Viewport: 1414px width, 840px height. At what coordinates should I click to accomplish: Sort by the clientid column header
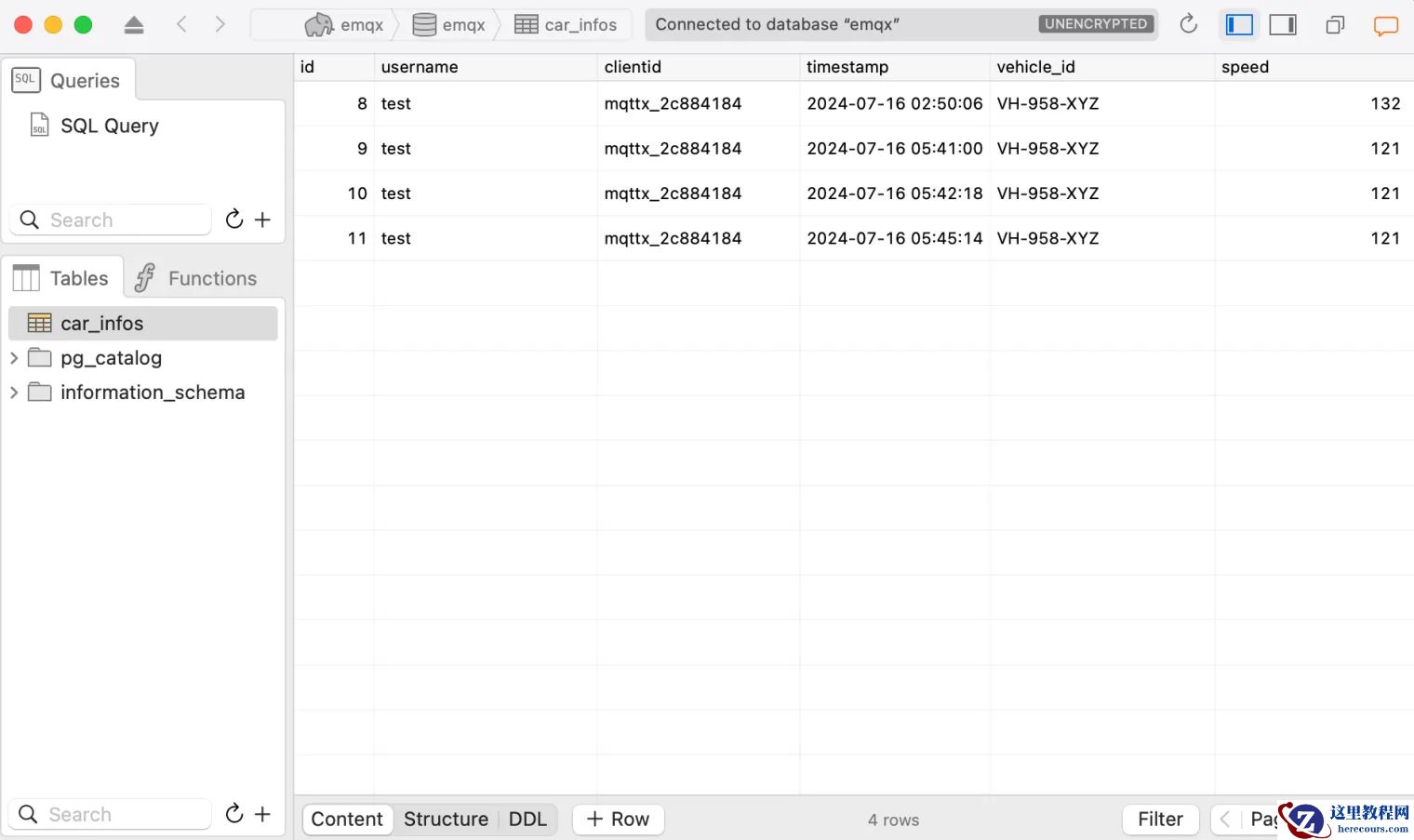coord(699,67)
